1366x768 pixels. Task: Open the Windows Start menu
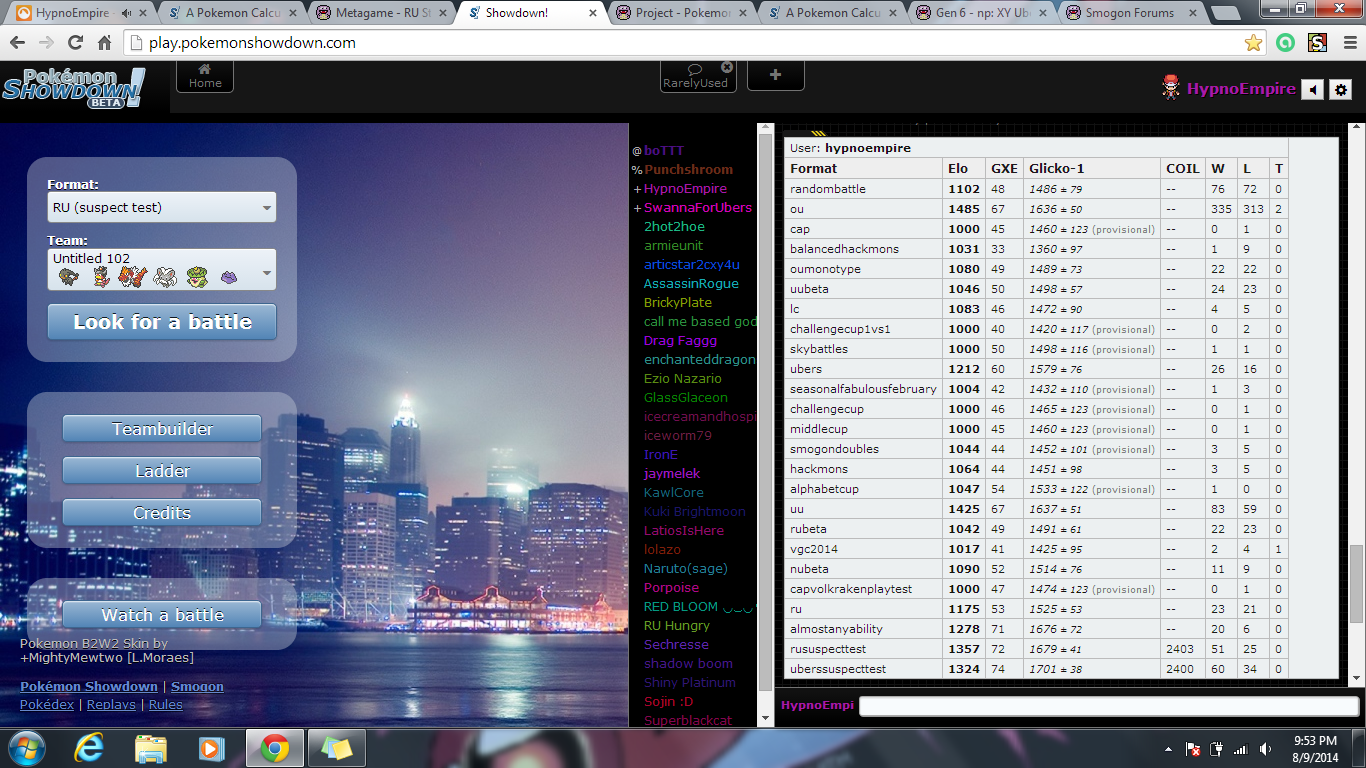pos(25,748)
